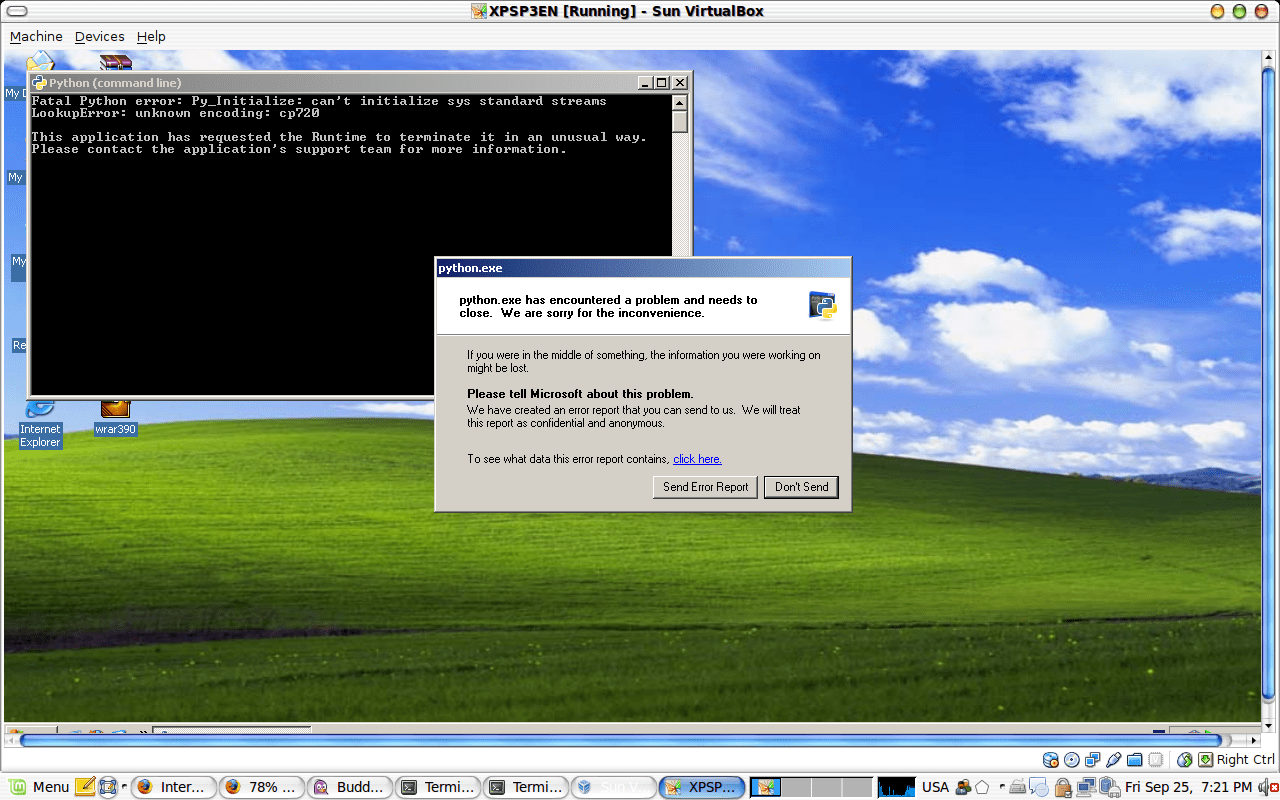Select the Internet Explorer desktop icon

(x=40, y=425)
